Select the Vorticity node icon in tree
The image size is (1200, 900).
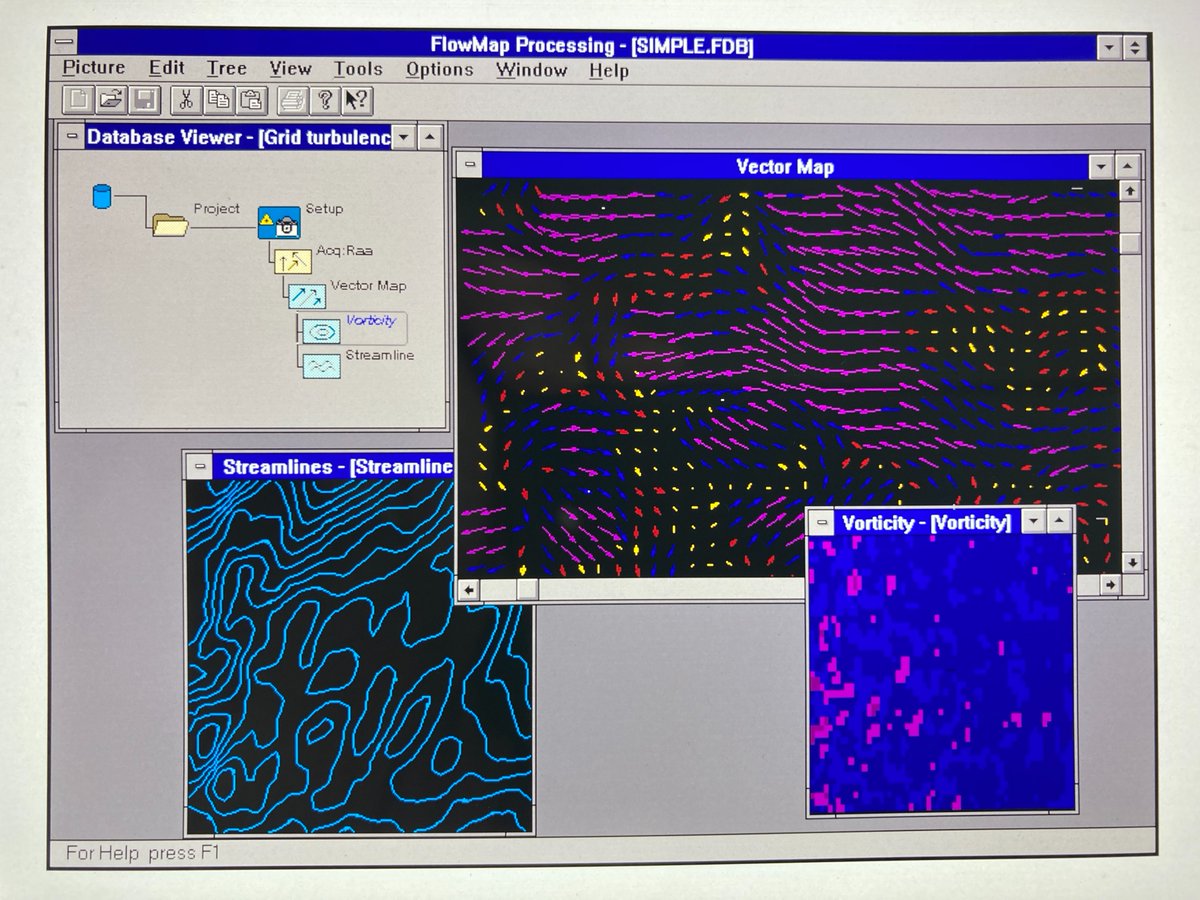(x=321, y=331)
